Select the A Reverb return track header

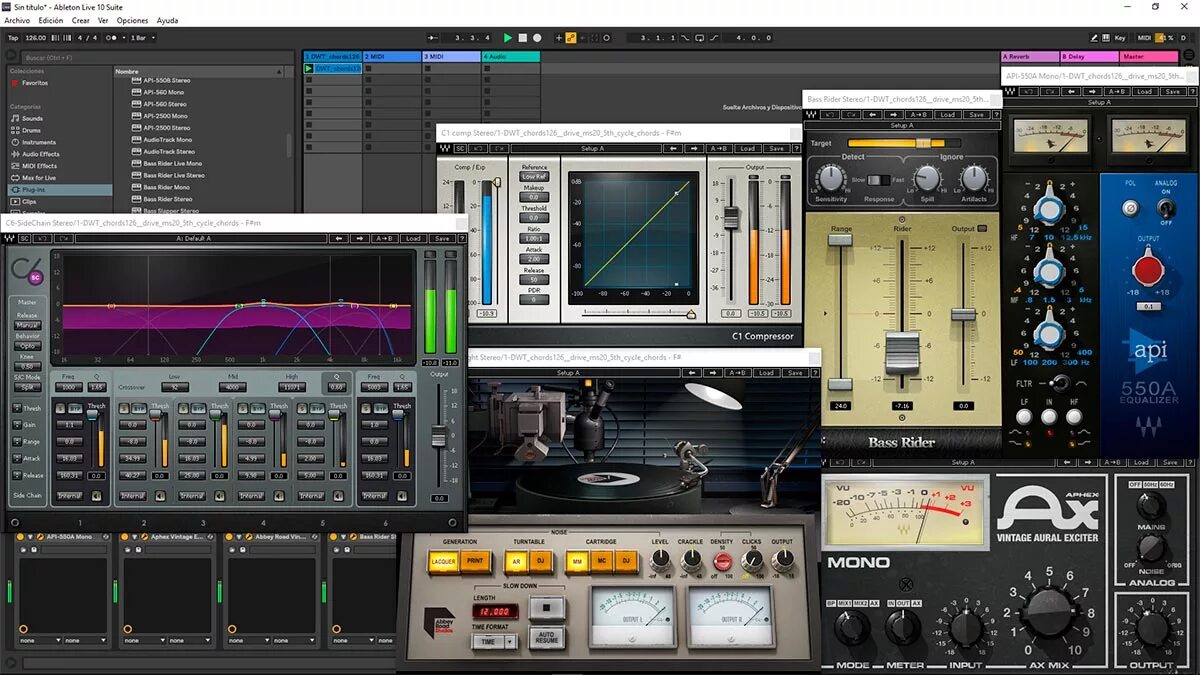coord(1030,57)
